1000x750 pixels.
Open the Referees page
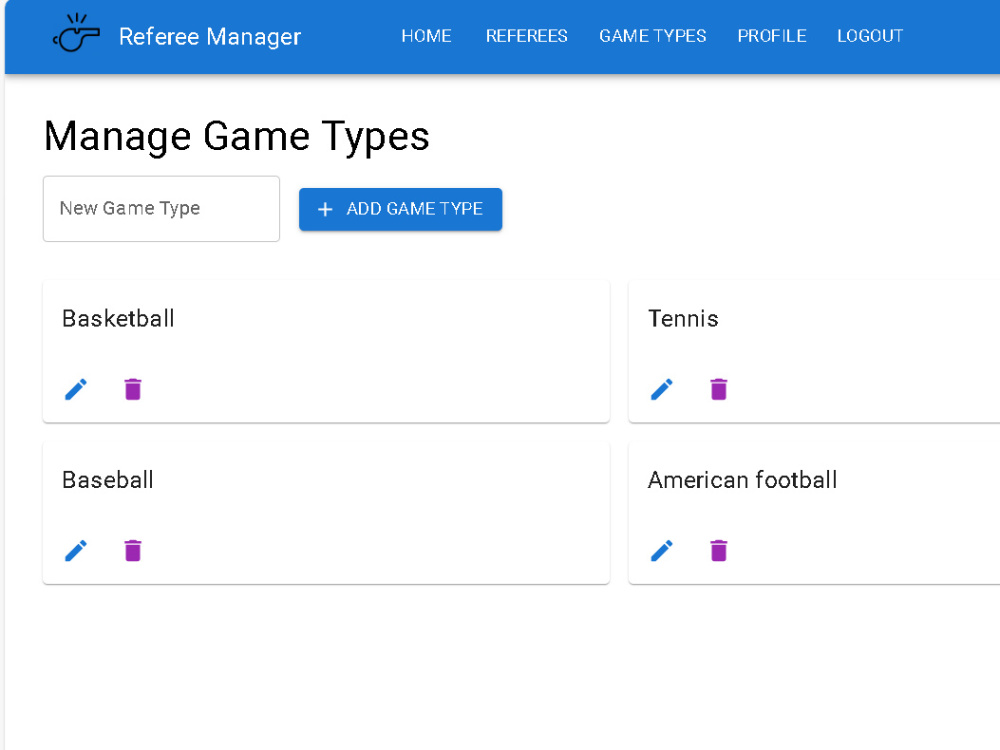(x=526, y=36)
